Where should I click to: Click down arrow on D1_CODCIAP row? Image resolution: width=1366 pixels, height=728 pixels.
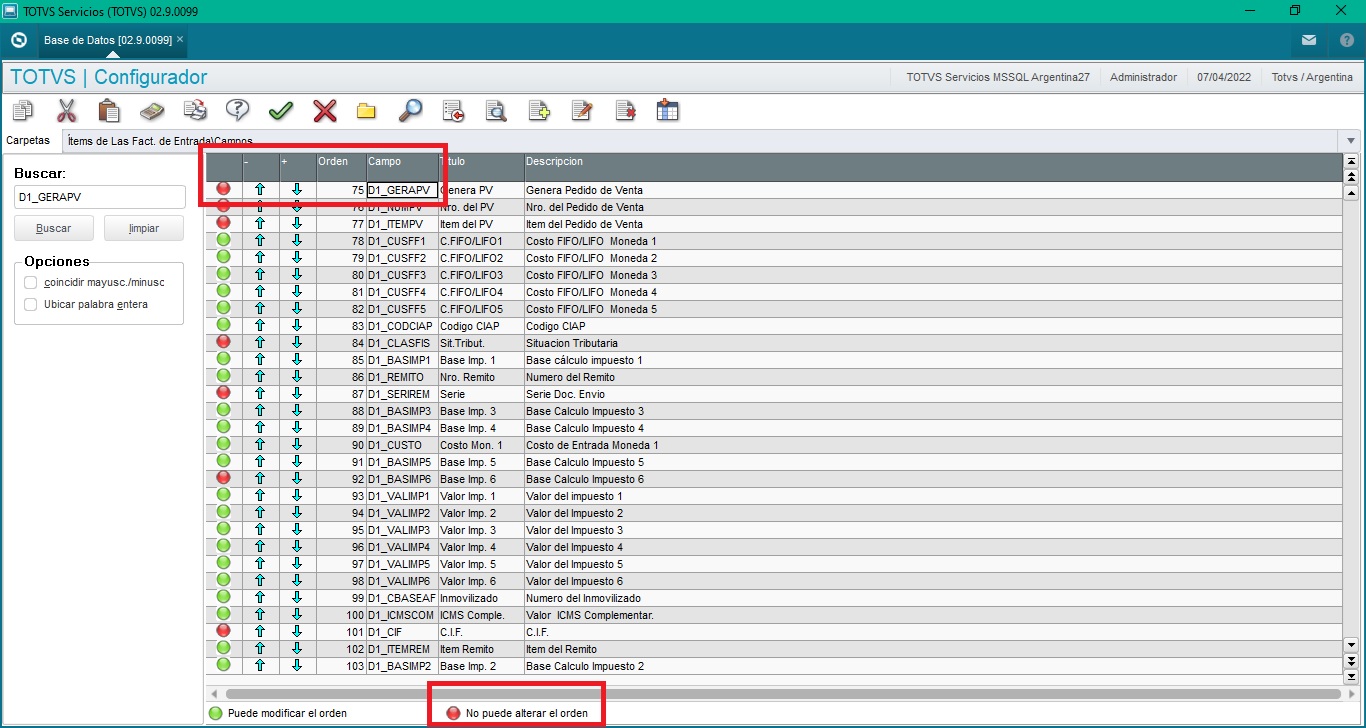(x=297, y=326)
